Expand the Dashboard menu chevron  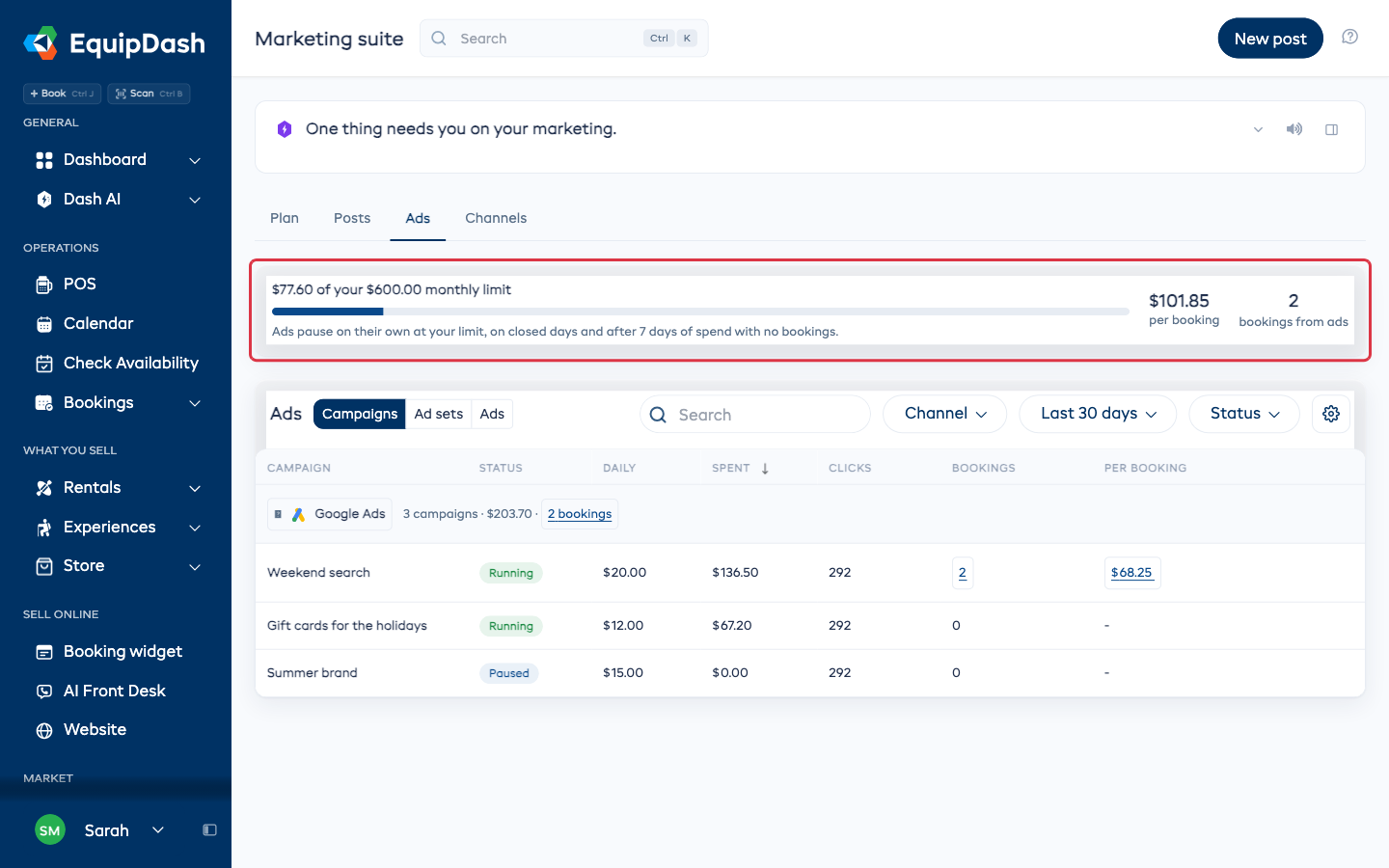[195, 160]
